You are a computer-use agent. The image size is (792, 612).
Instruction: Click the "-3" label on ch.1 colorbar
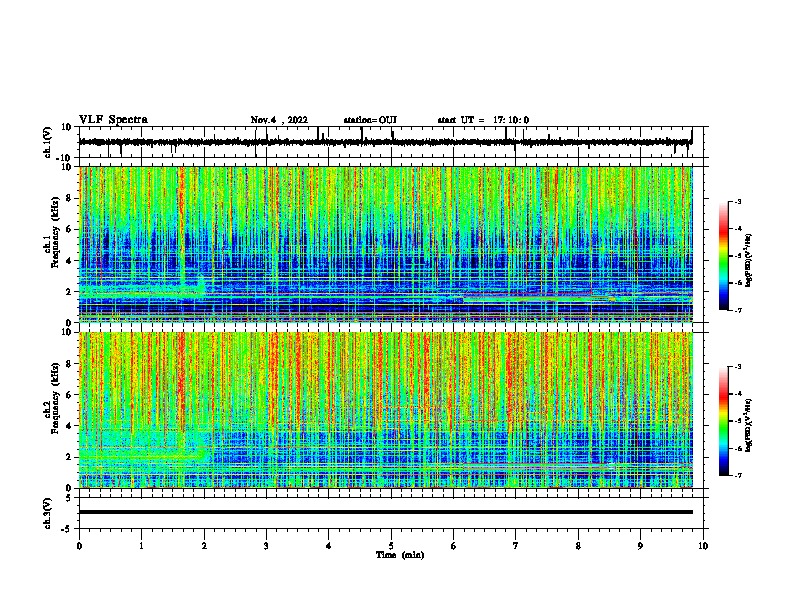(737, 201)
